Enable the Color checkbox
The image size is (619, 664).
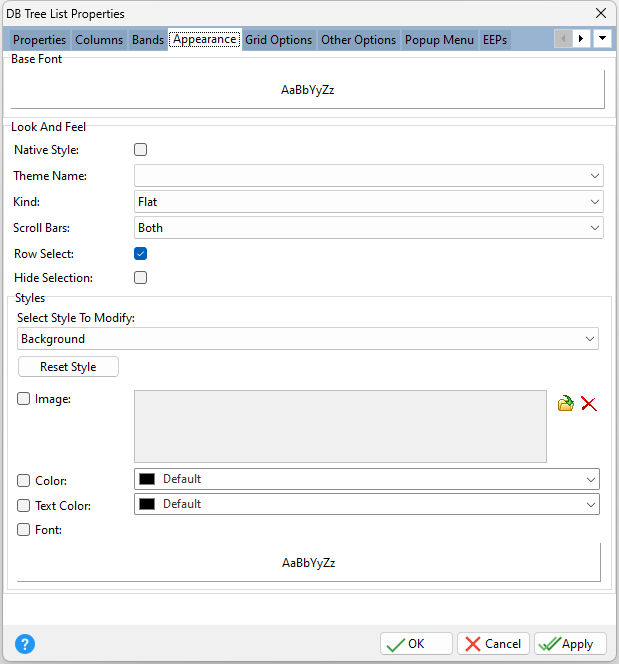[x=23, y=481]
